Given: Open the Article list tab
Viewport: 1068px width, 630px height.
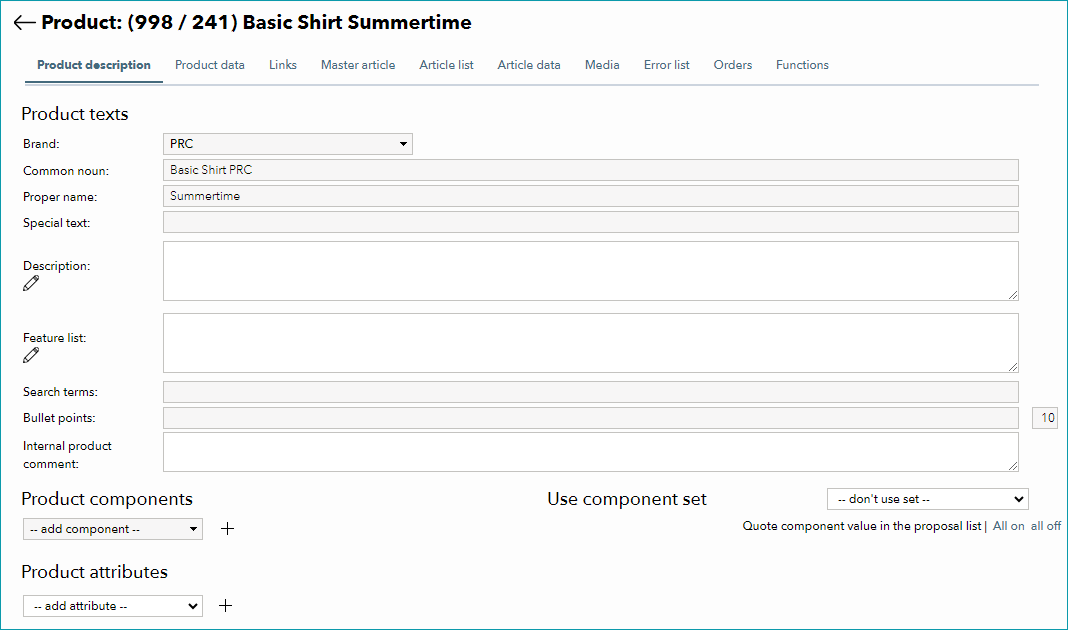Looking at the screenshot, I should tap(446, 65).
